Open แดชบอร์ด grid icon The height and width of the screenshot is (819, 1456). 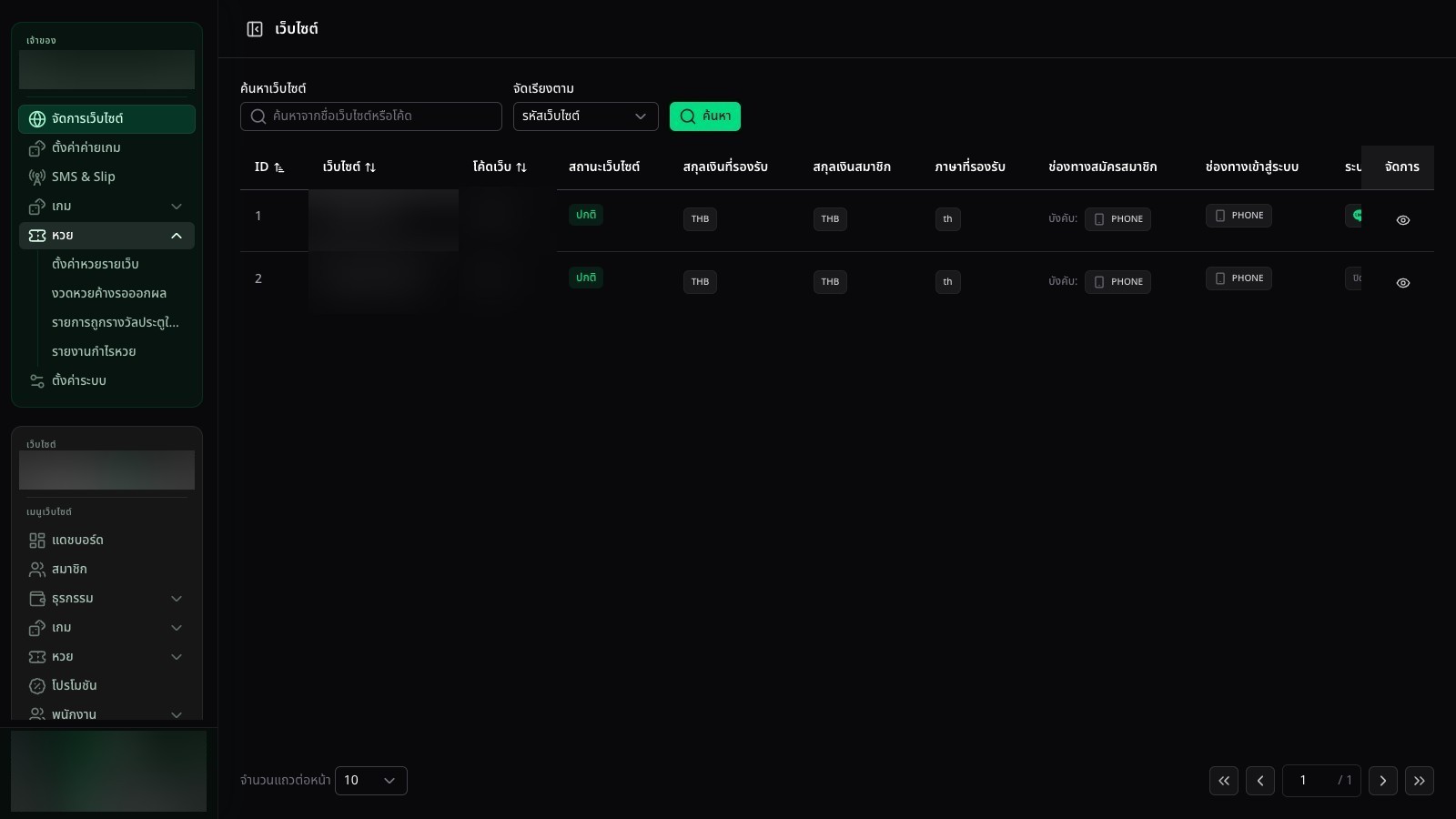tap(37, 541)
